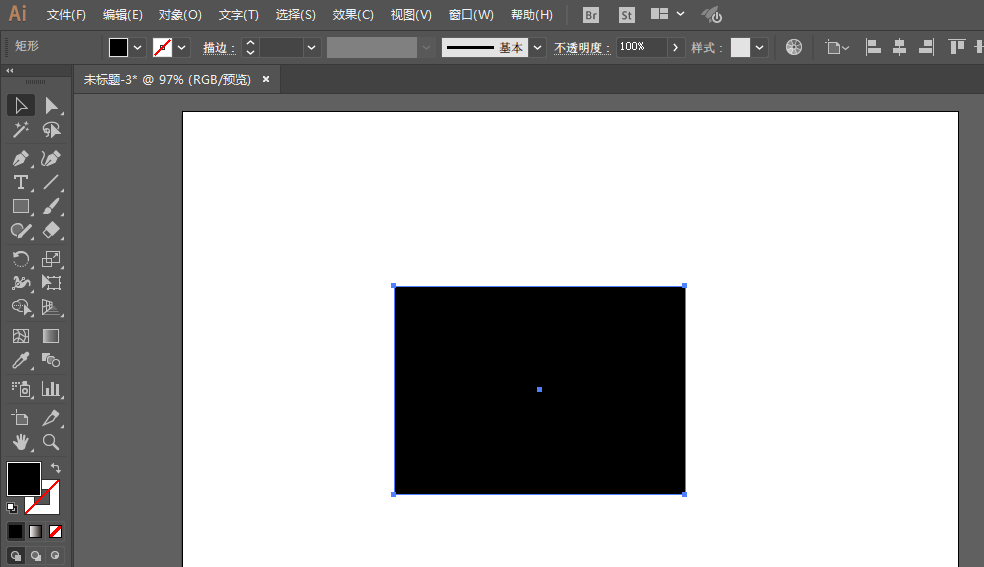Image resolution: width=984 pixels, height=567 pixels.
Task: Select the Warp tool
Action: pos(21,283)
